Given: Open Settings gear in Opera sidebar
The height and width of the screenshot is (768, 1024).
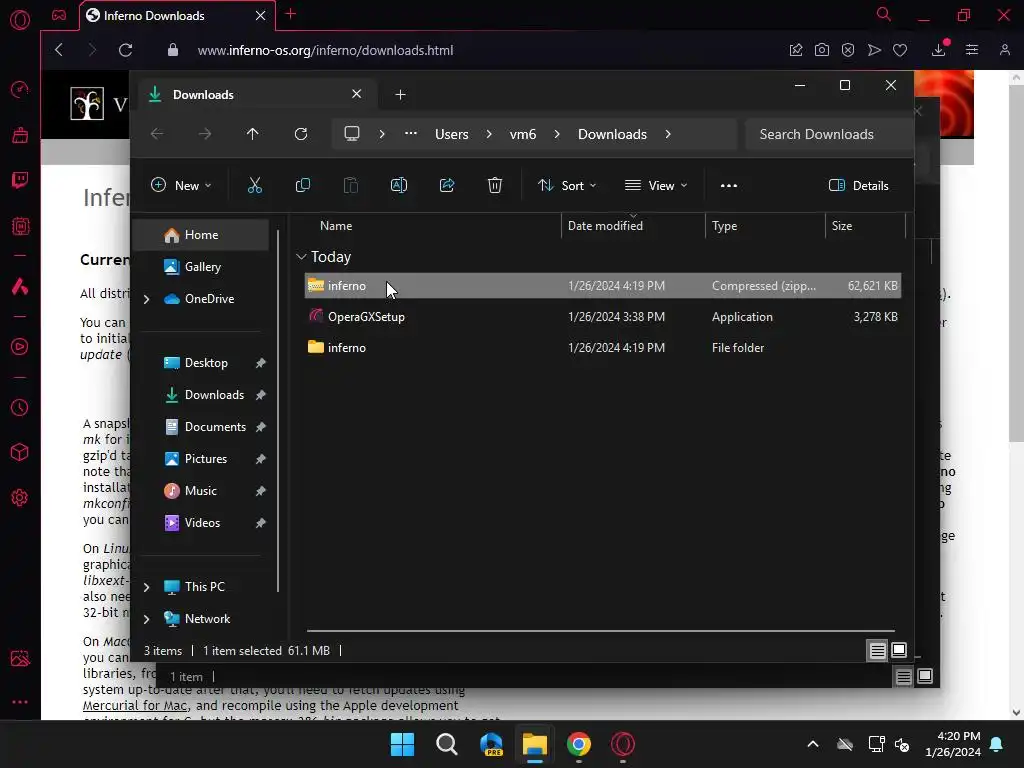Looking at the screenshot, I should pyautogui.click(x=20, y=498).
